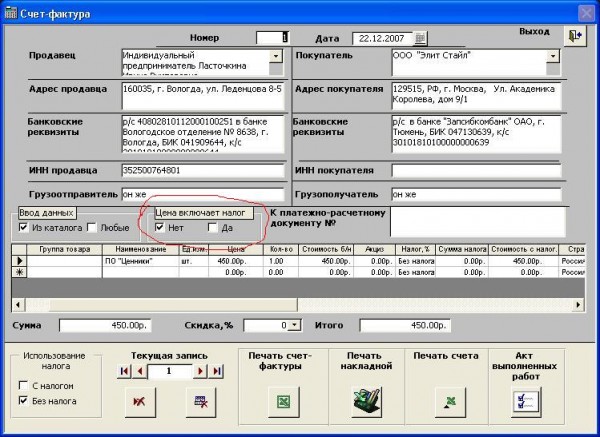Image resolution: width=600 pixels, height=437 pixels.
Task: Open the calendar picker beside date field
Action: pyautogui.click(x=420, y=38)
